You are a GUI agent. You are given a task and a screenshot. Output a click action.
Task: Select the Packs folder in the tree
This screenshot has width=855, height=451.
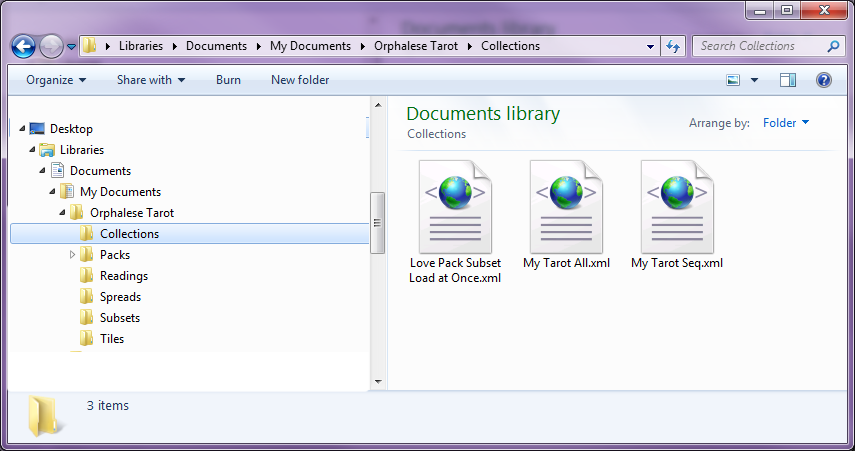pos(115,255)
